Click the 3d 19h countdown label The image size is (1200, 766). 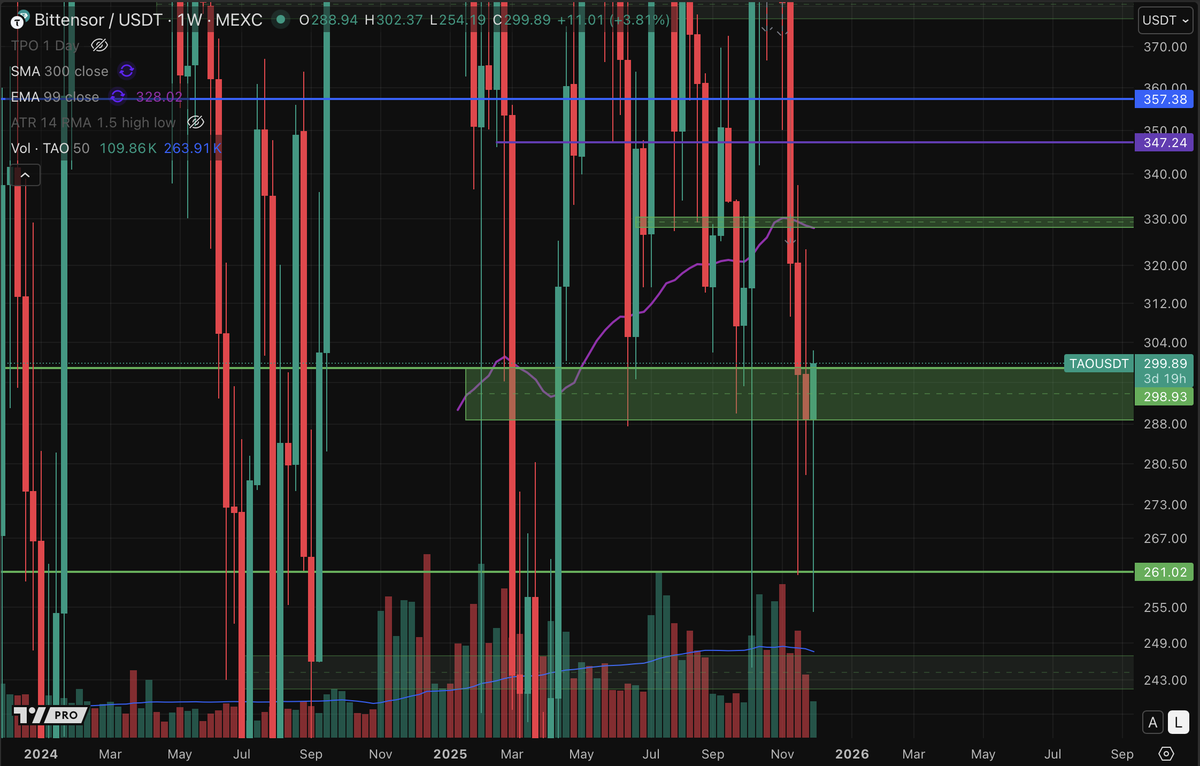[x=1164, y=380]
